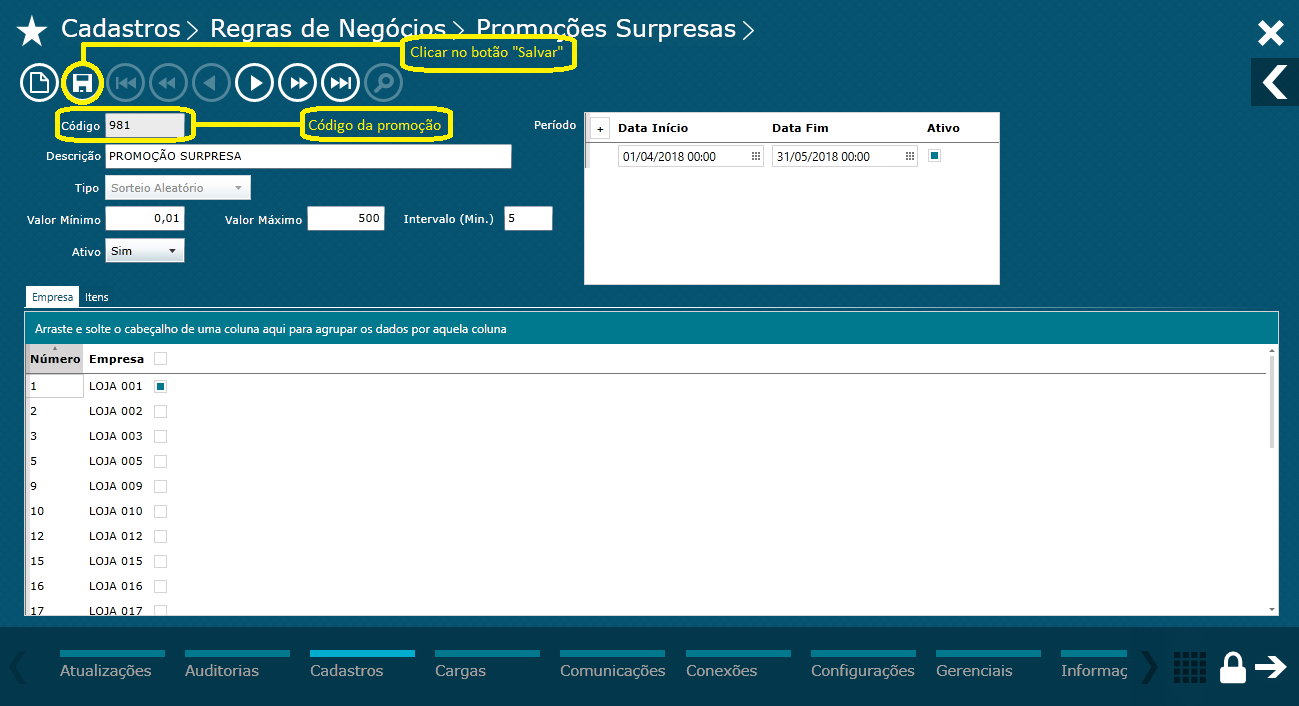This screenshot has height=706, width=1299.
Task: Click the Valor Mínimo field
Action: click(x=145, y=218)
